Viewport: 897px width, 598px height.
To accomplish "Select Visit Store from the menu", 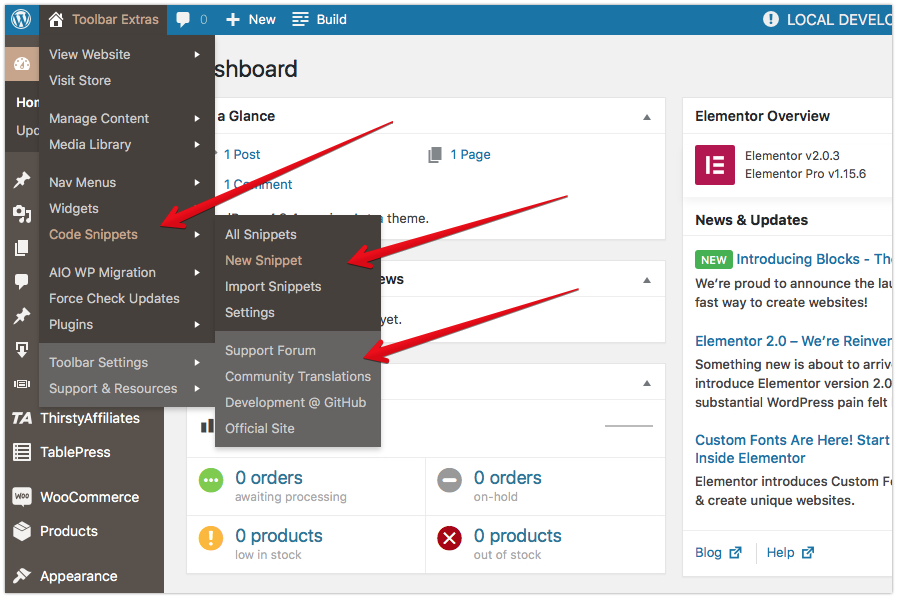I will click(x=80, y=81).
